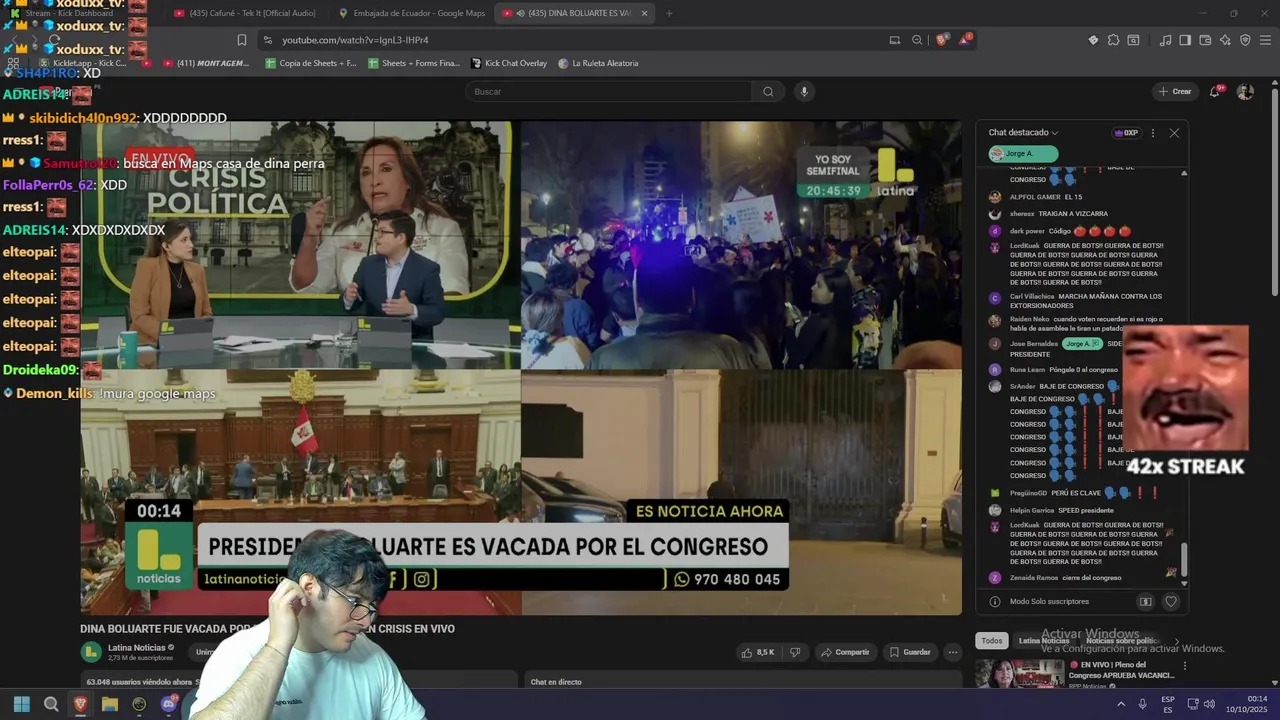
Task: Open Copia de Sheets bookmark
Action: point(311,63)
